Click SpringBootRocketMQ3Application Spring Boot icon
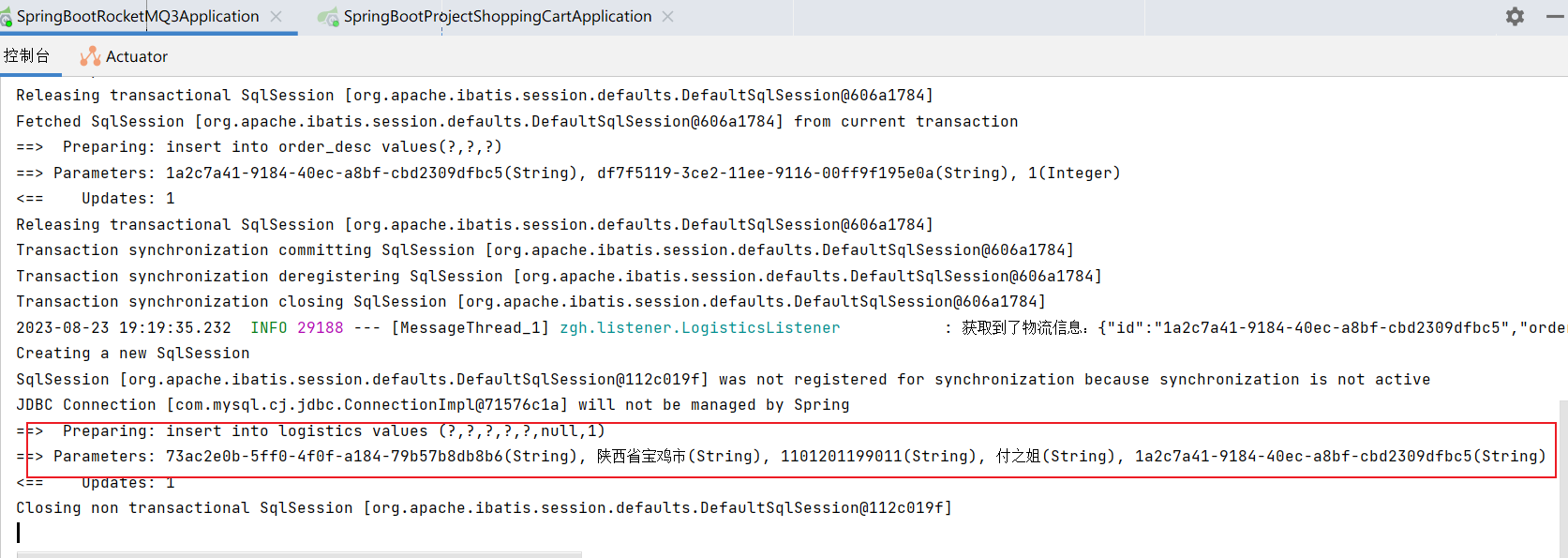The width and height of the screenshot is (1568, 558). (x=6, y=17)
